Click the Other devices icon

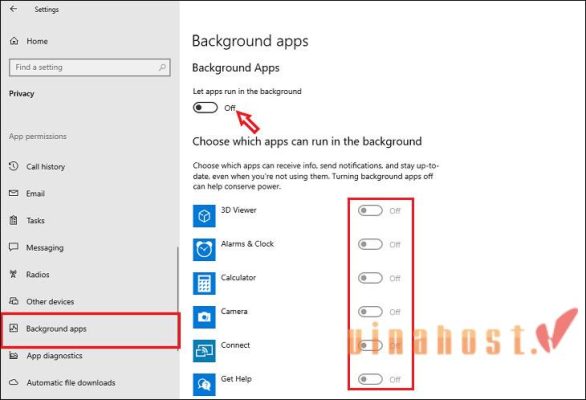coord(13,301)
